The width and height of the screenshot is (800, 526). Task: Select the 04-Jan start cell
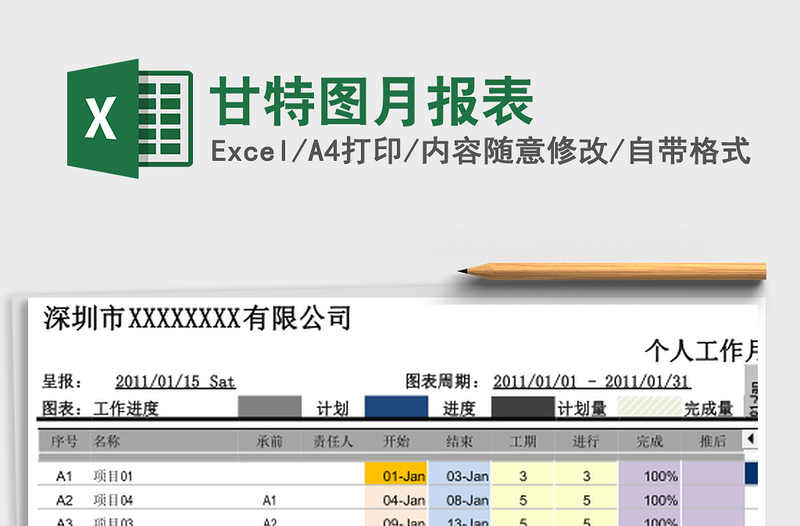[396, 498]
